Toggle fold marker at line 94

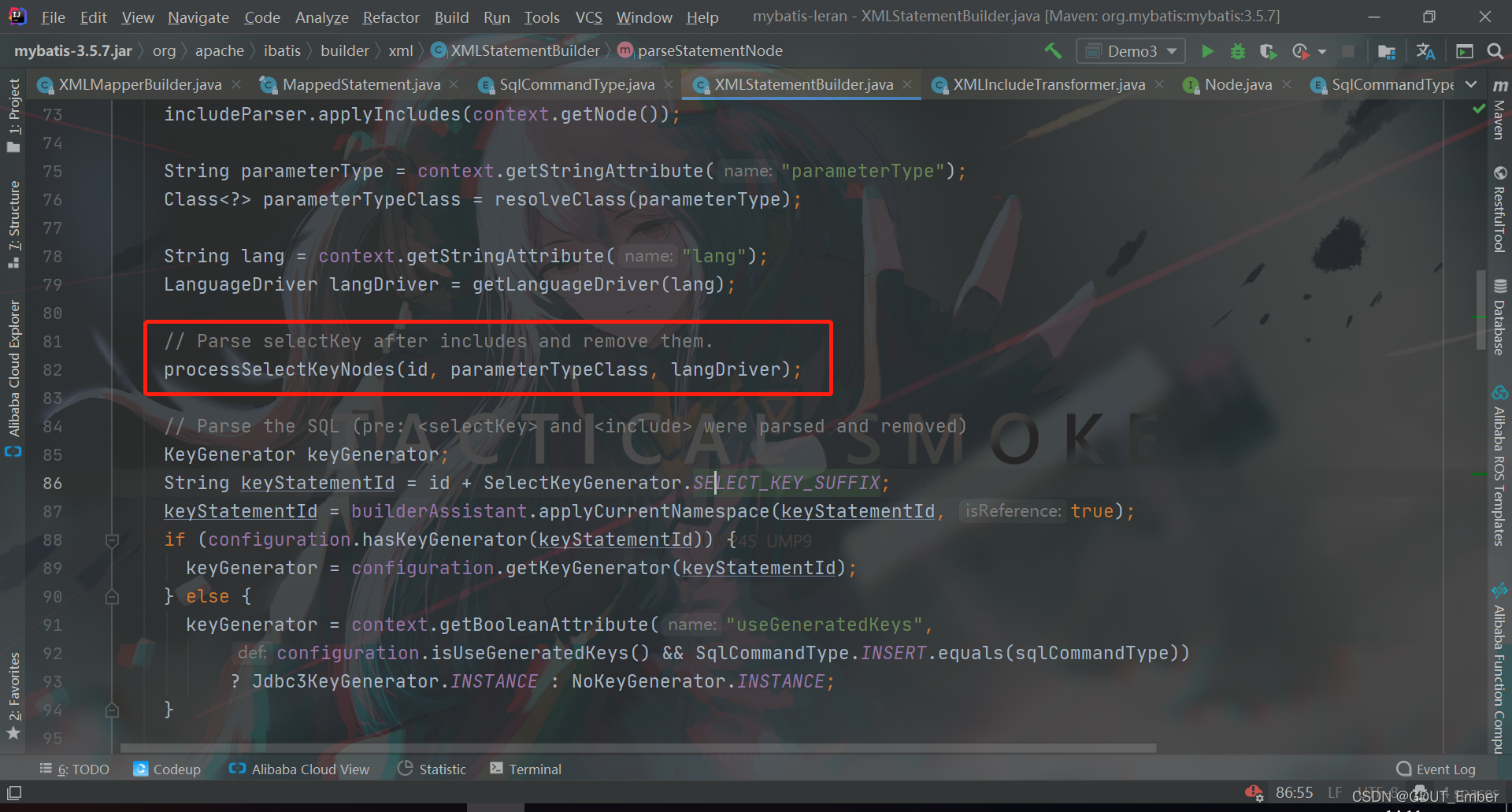(112, 710)
